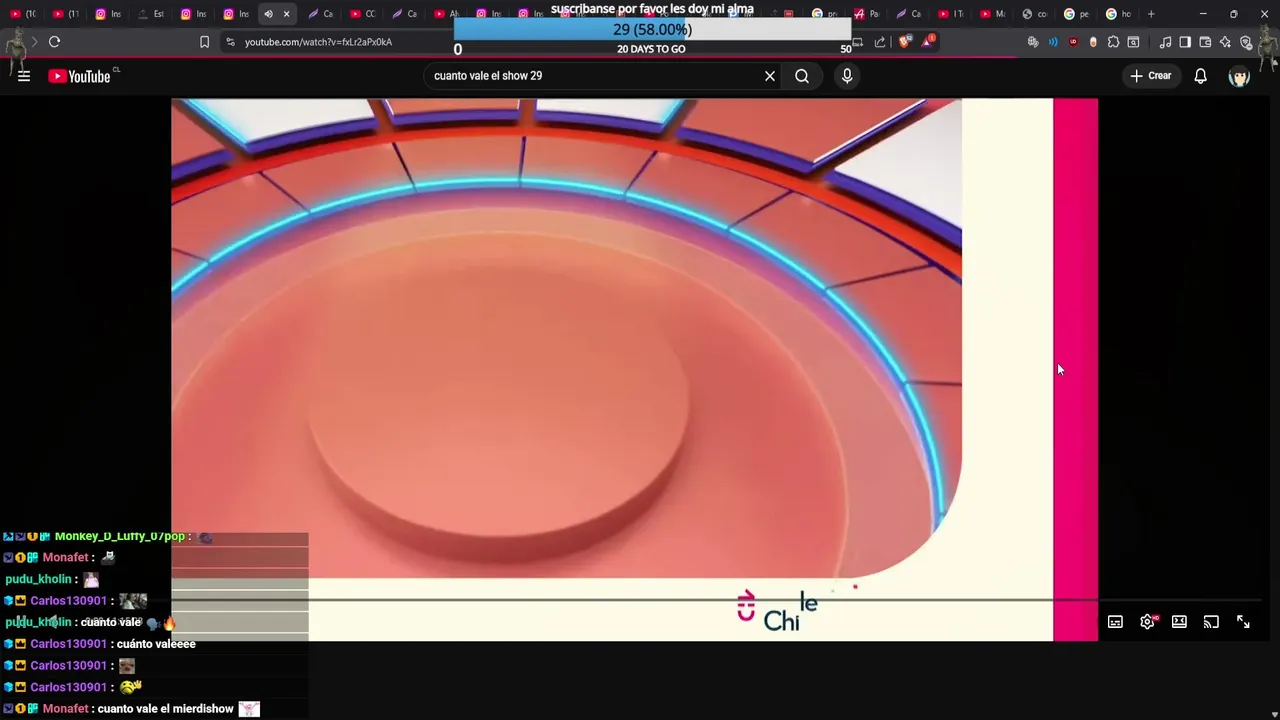The image size is (1280, 720).
Task: Toggle subtitles on the video player
Action: click(1115, 622)
